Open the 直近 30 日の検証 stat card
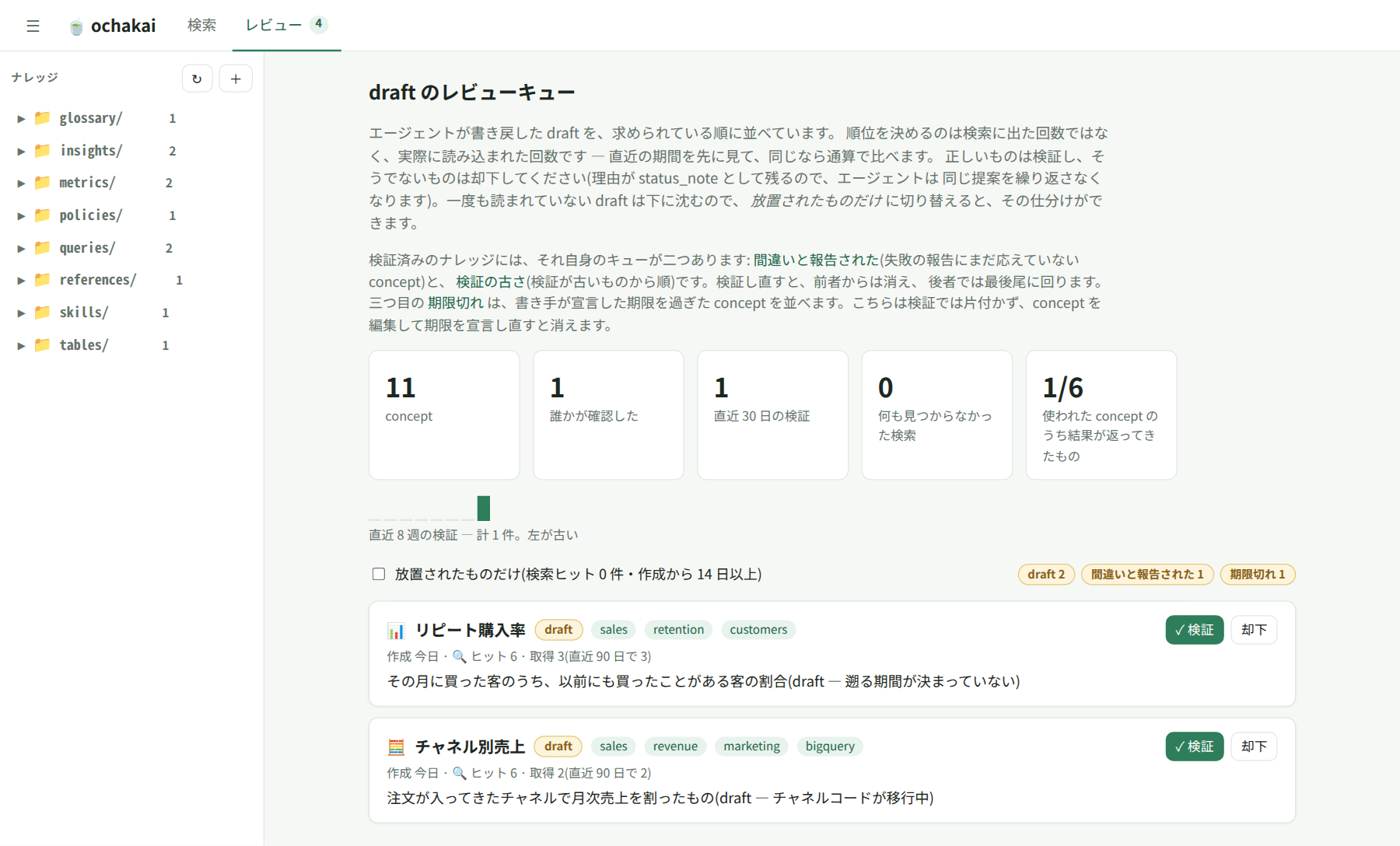Screen dimensions: 1400x846 click(772, 415)
